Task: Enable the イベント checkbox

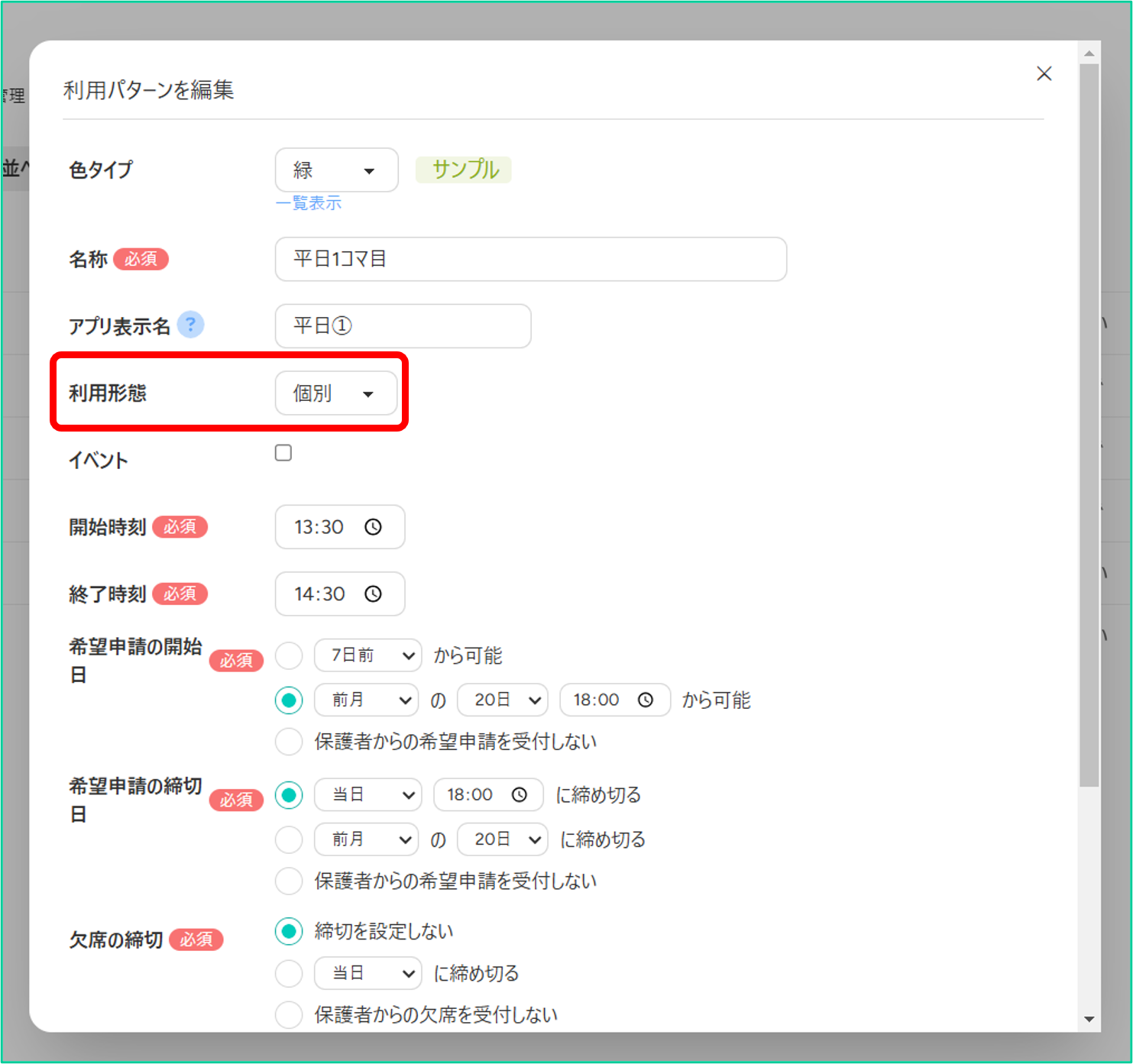Action: pyautogui.click(x=283, y=453)
